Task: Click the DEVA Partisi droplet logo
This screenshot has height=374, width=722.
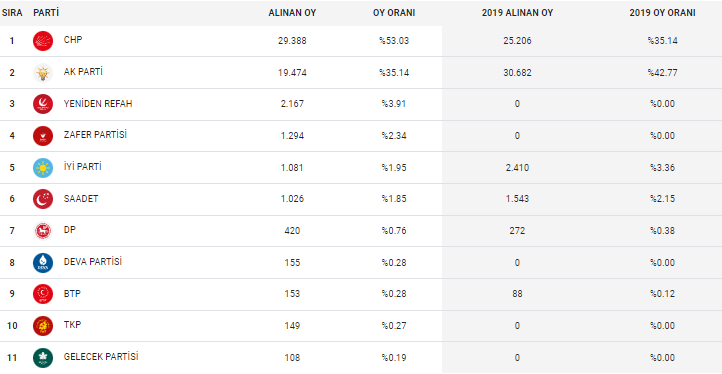Action: point(43,263)
